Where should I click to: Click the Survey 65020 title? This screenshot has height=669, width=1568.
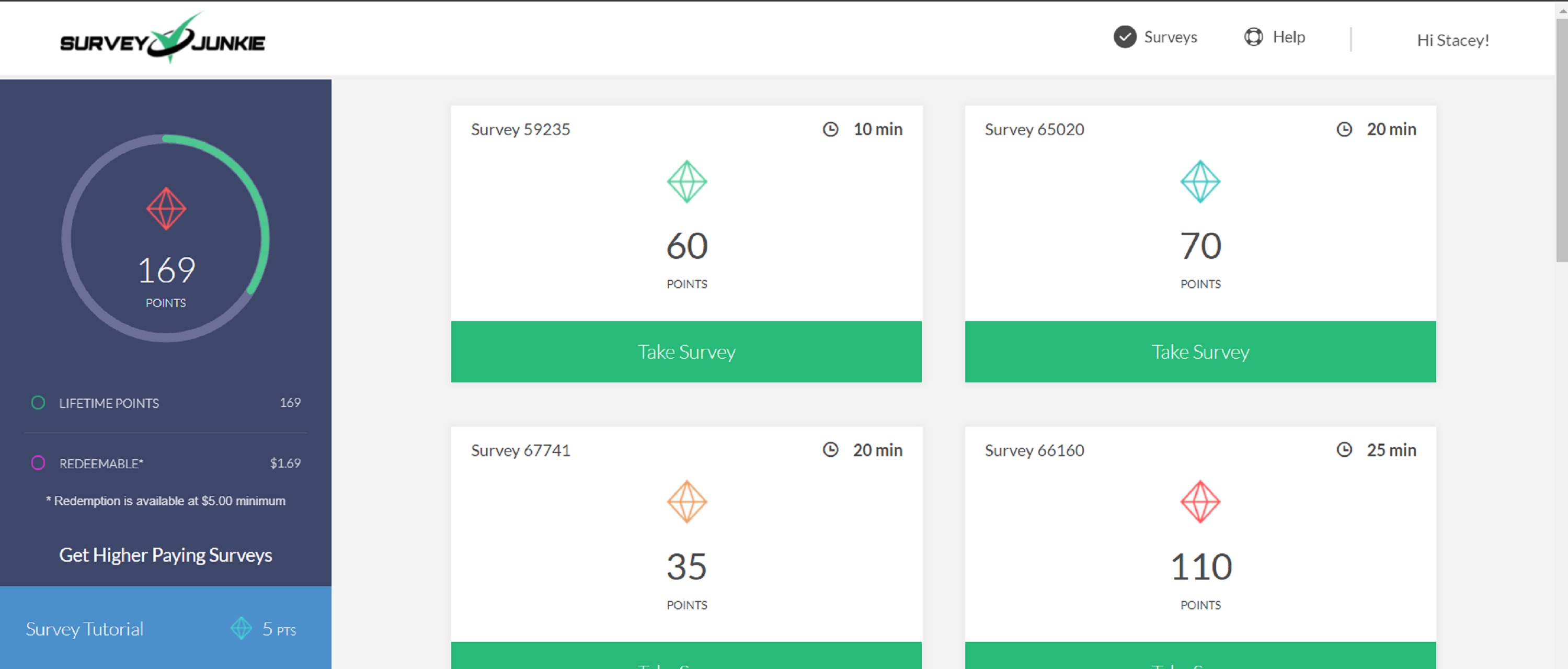1034,129
